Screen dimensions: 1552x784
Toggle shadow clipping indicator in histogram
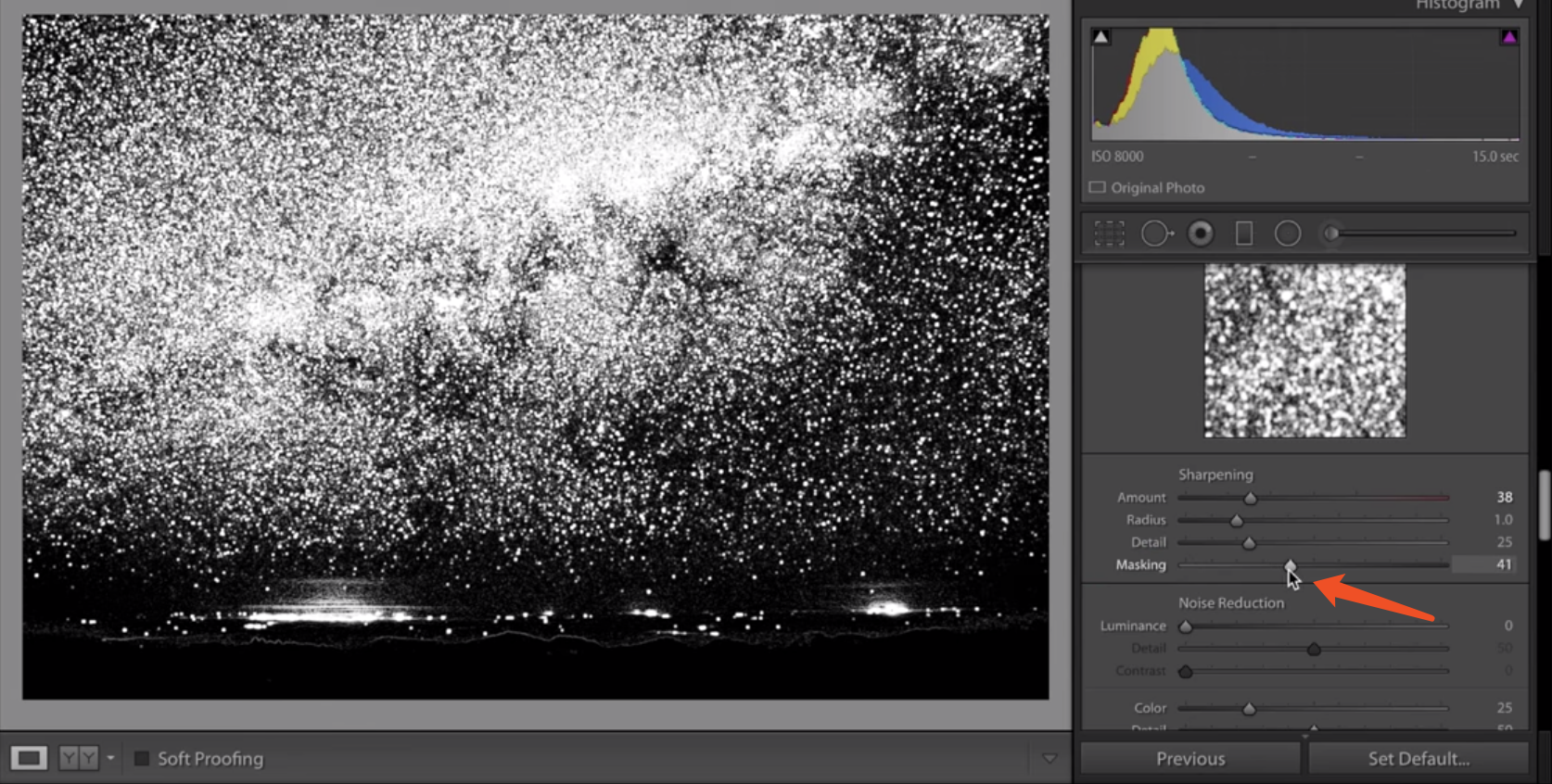pos(1100,37)
